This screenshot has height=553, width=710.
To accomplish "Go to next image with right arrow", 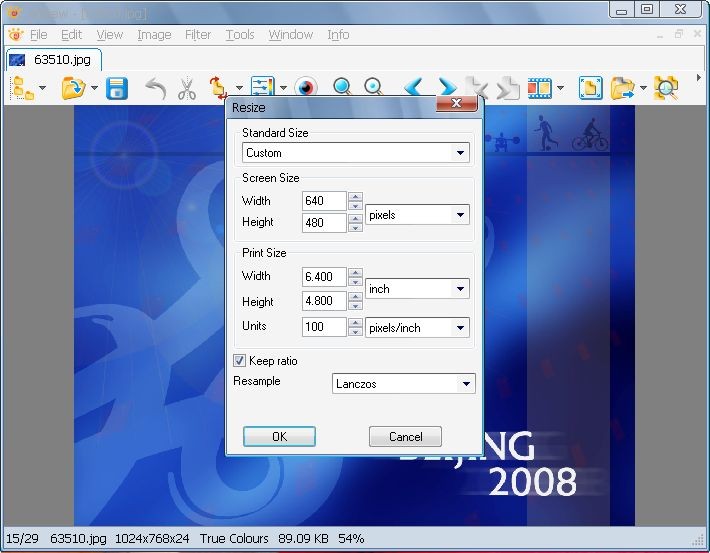I will (x=447, y=87).
